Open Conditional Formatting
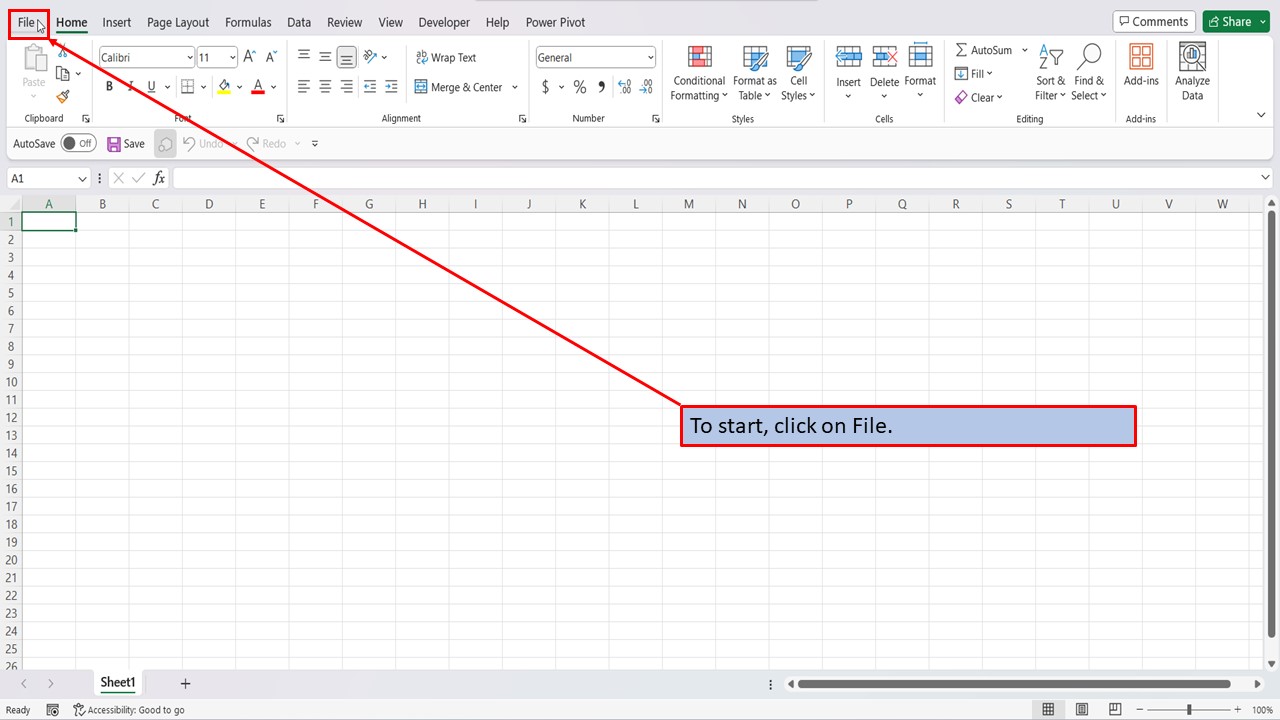Image resolution: width=1280 pixels, height=720 pixels. 698,73
